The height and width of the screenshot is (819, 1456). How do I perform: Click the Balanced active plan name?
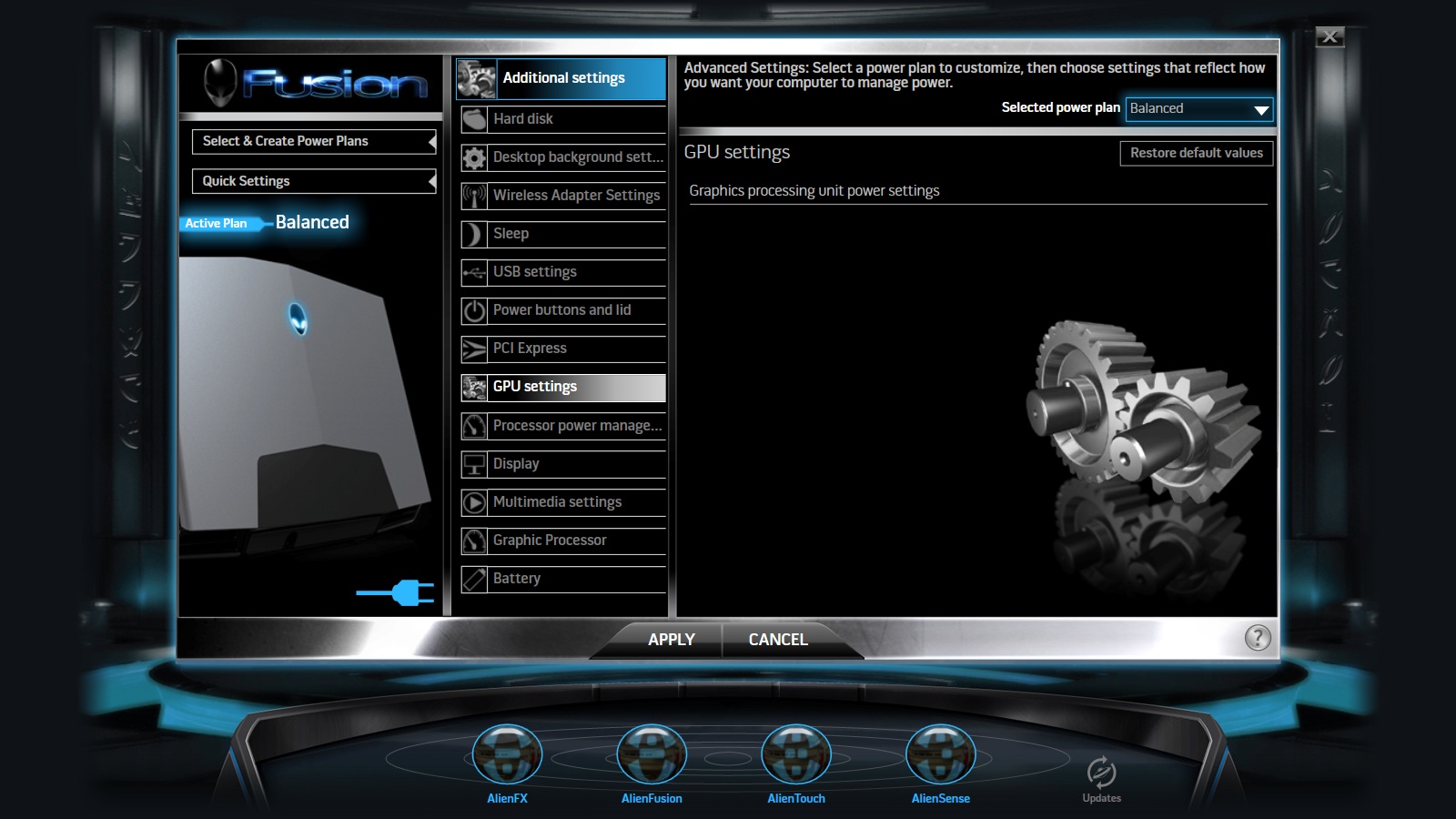click(x=312, y=222)
